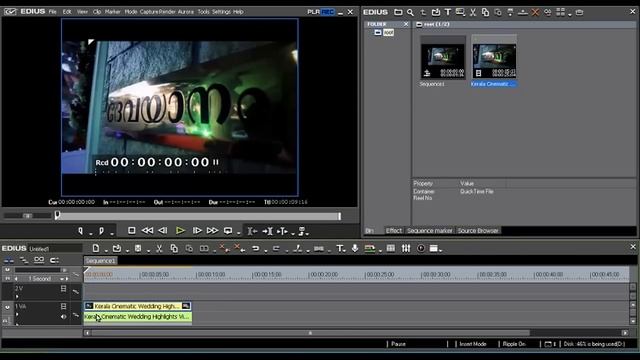The height and width of the screenshot is (360, 640).
Task: Click Copy icon in bin toolbar
Action: click(x=485, y=12)
